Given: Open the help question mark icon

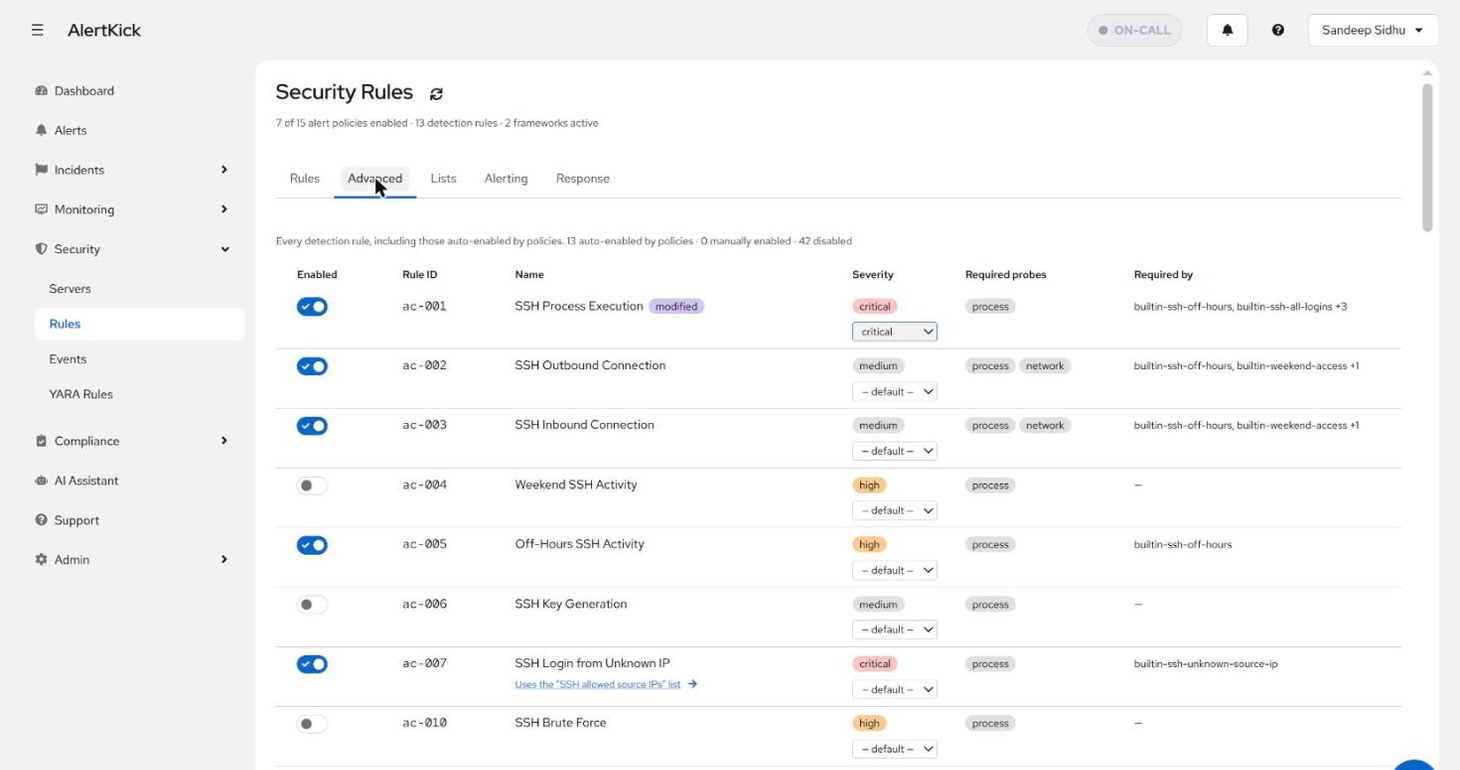Looking at the screenshot, I should pyautogui.click(x=1278, y=30).
